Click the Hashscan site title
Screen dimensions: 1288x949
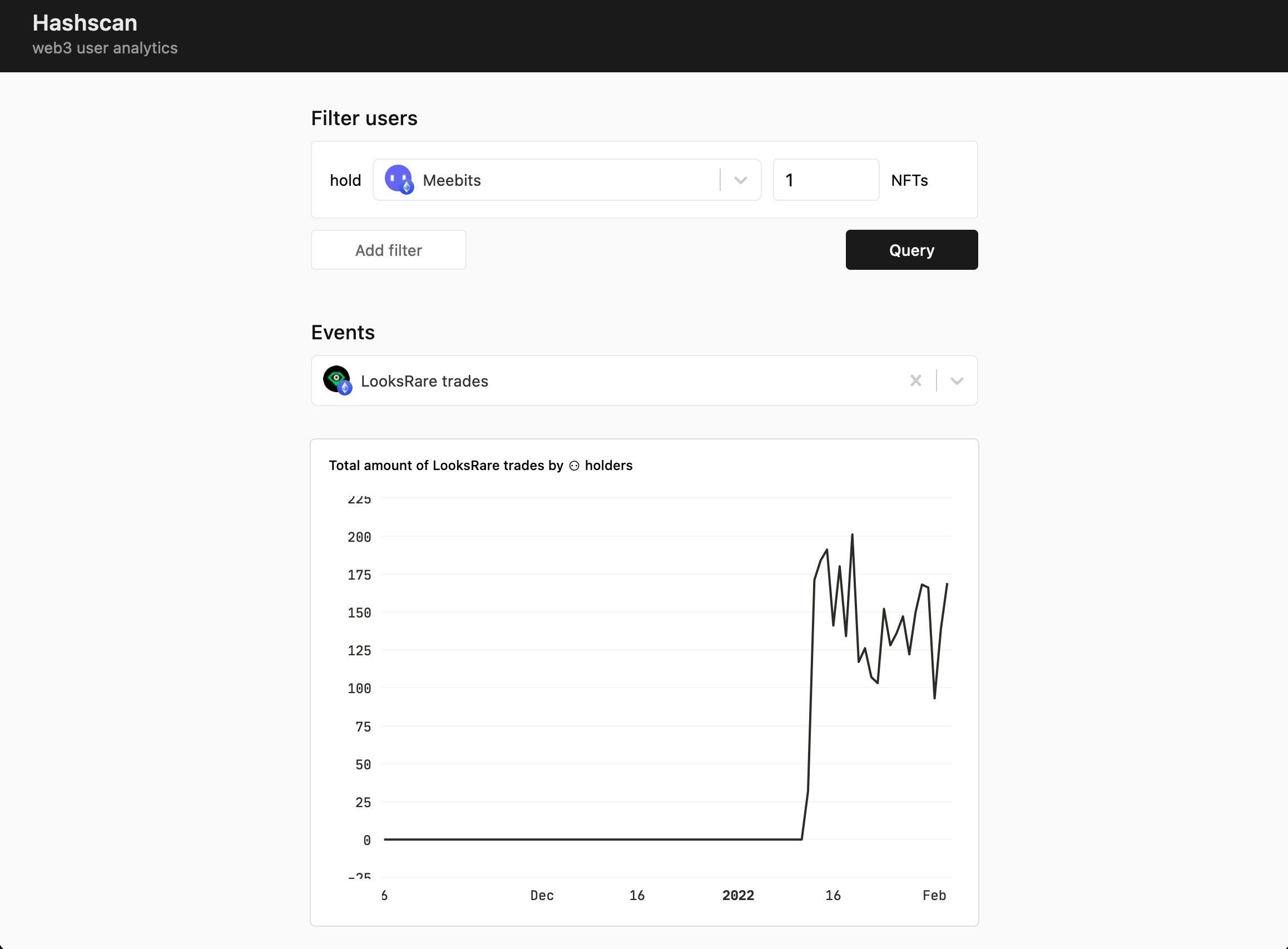coord(85,23)
